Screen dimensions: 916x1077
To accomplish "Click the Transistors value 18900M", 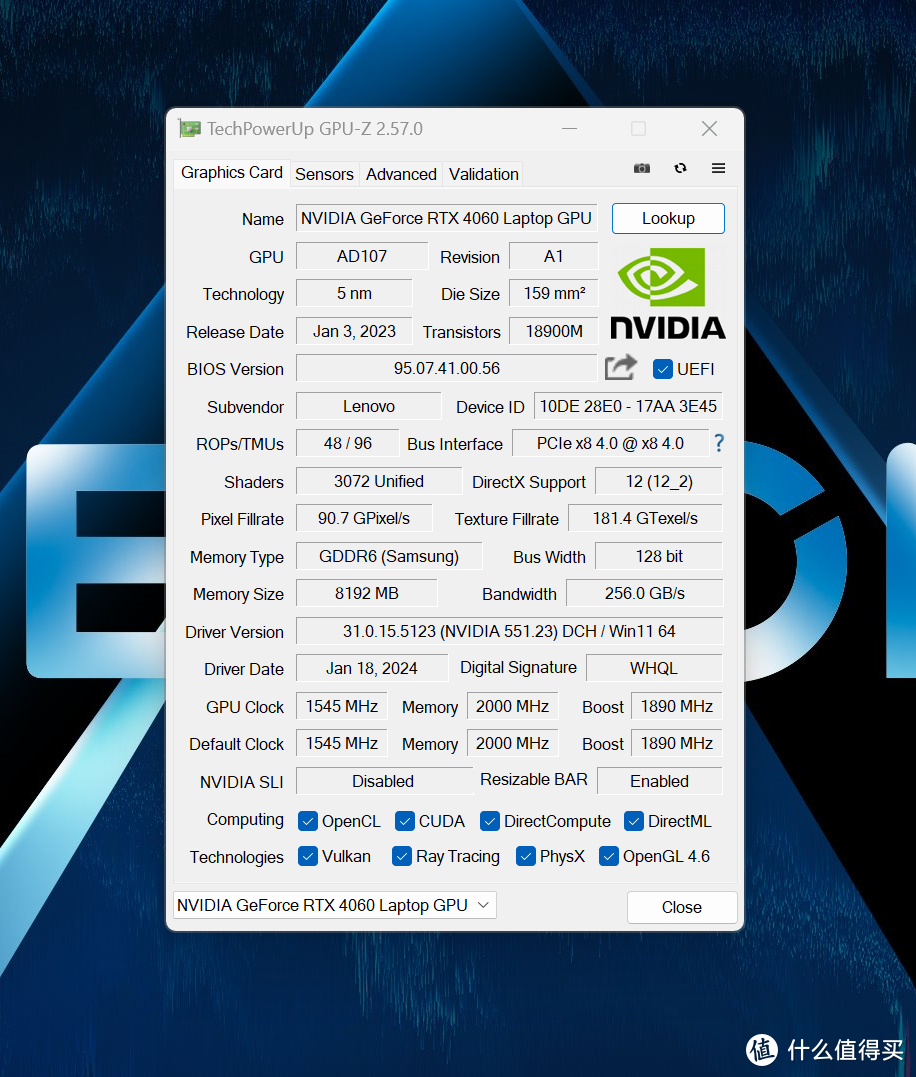I will click(x=553, y=331).
